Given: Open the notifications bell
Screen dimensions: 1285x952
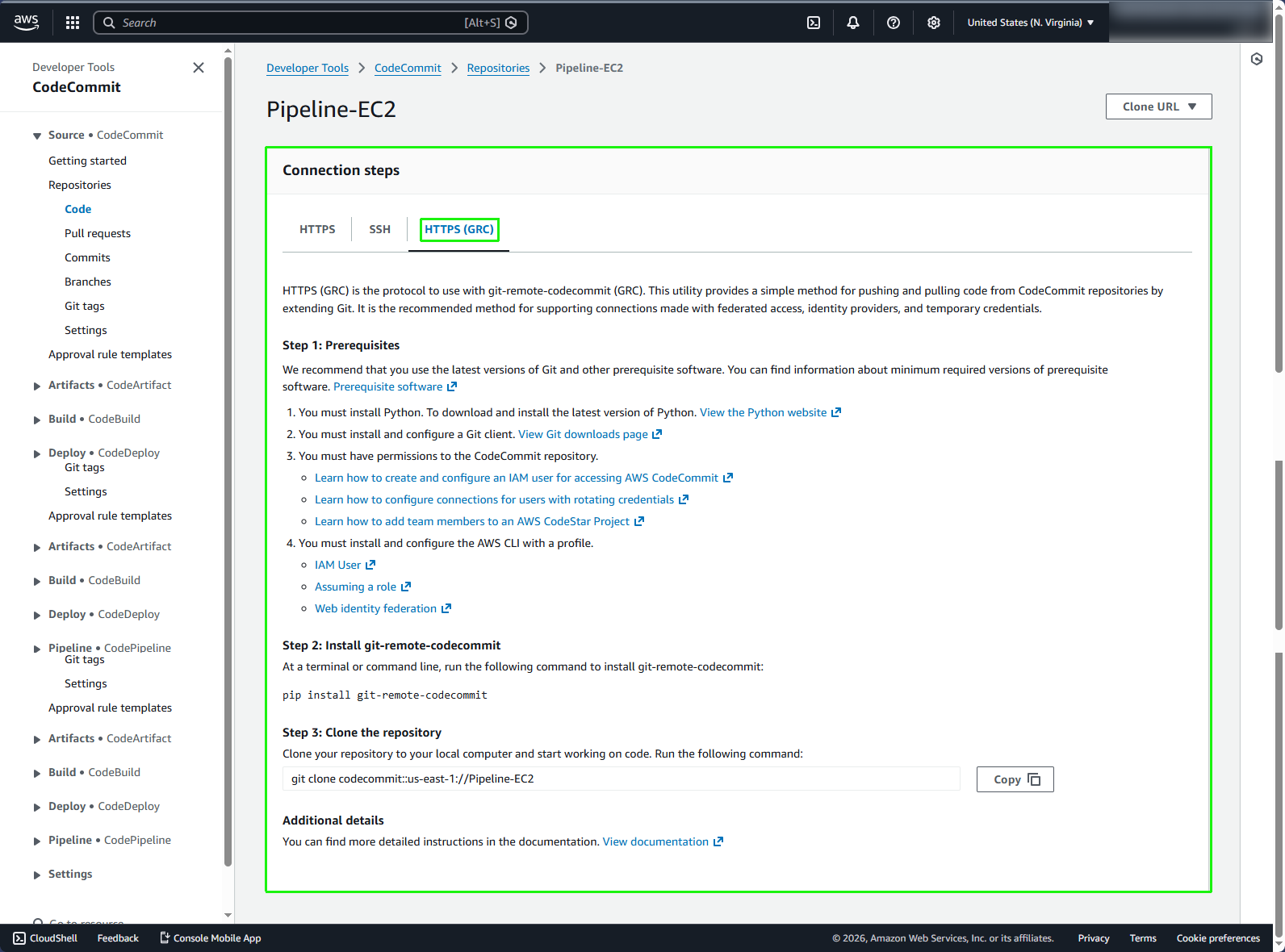Looking at the screenshot, I should (x=853, y=23).
